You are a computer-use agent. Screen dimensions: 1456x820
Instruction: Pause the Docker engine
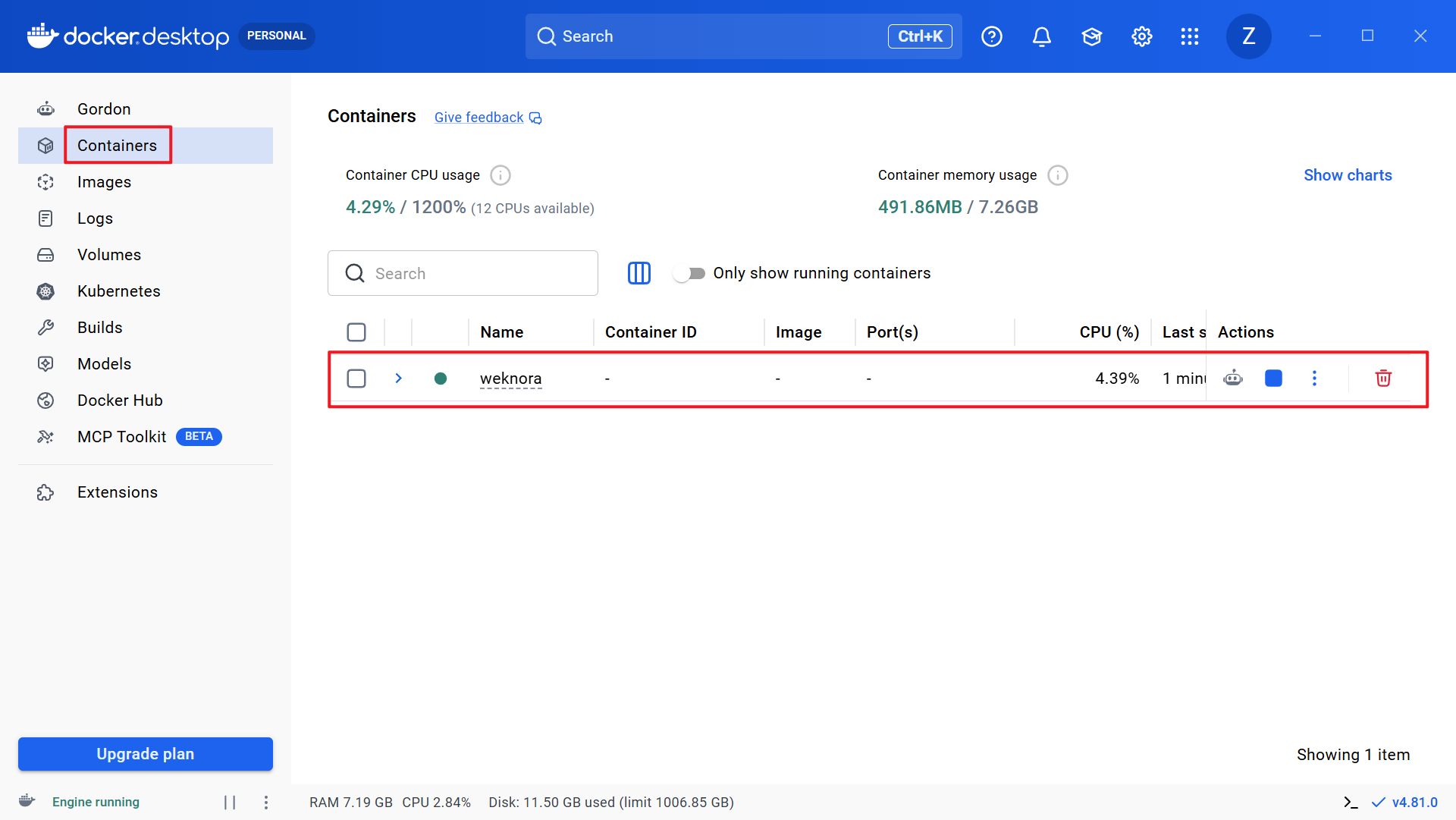tap(230, 802)
